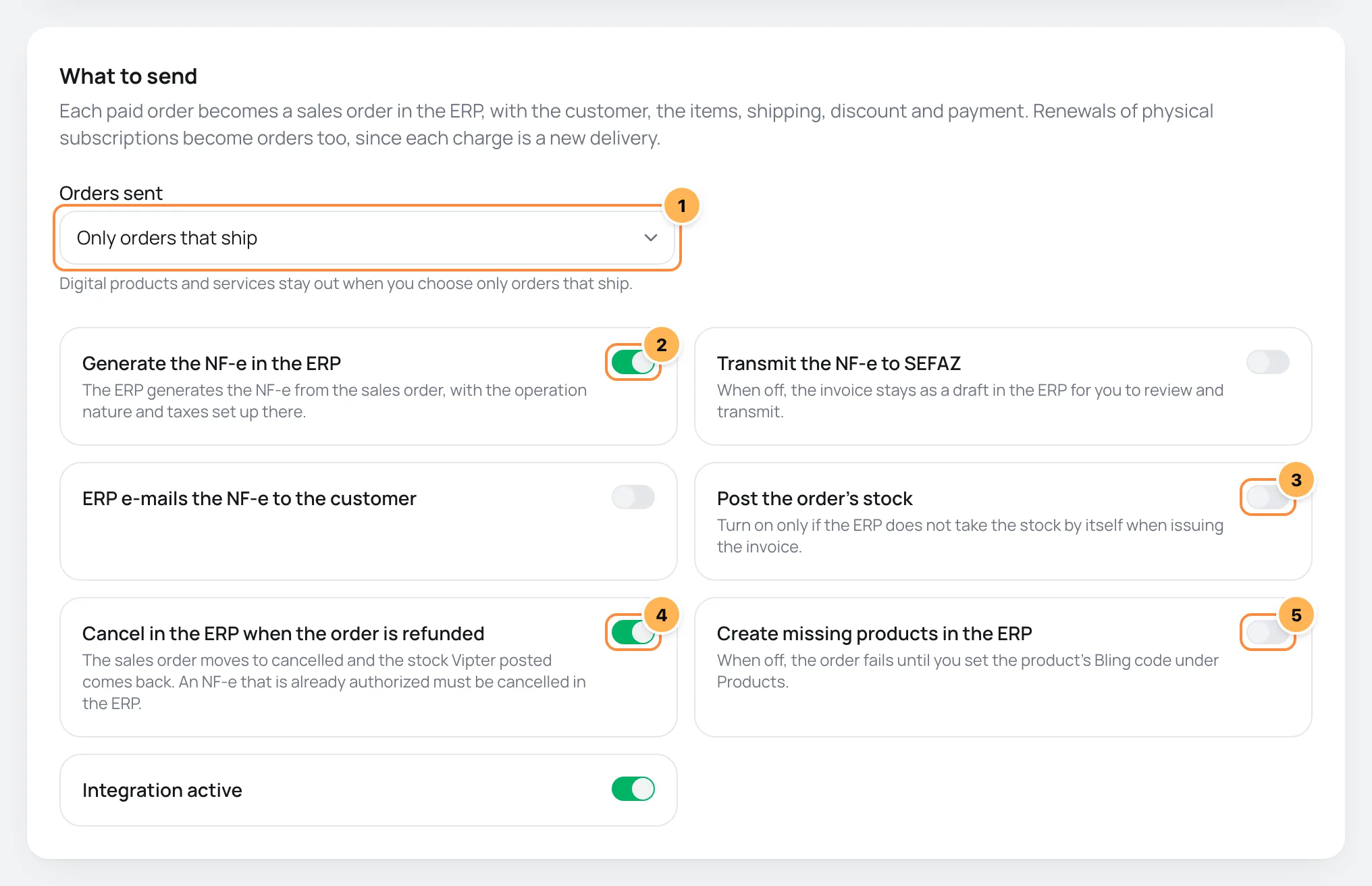This screenshot has height=886, width=1372.
Task: Click 'ERP e-mails the NF-e to the customer' title
Action: (249, 498)
